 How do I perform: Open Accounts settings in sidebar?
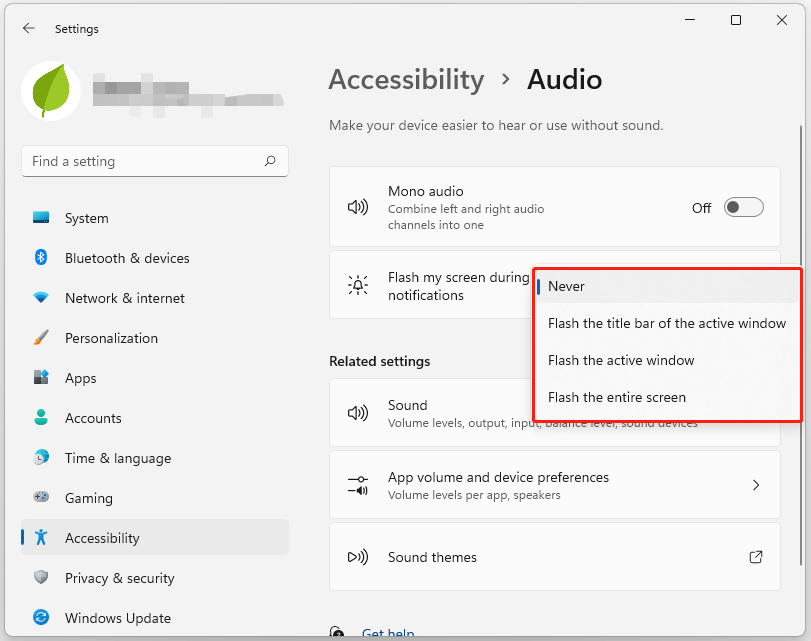pos(93,418)
